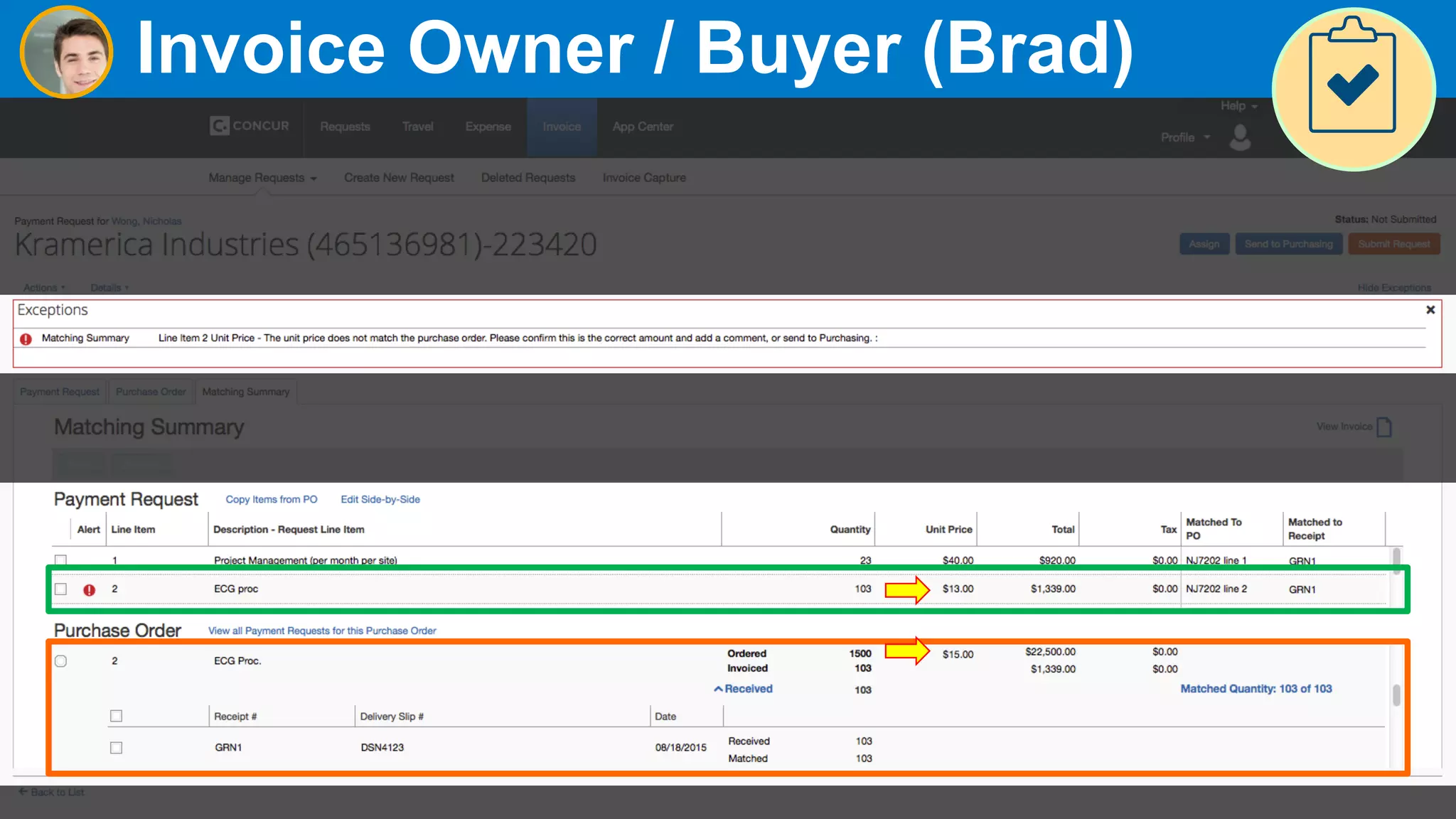Open the Invoice menu
This screenshot has width=1456, height=819.
(x=562, y=127)
